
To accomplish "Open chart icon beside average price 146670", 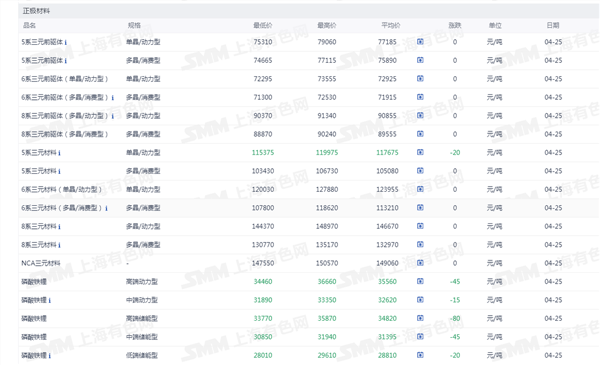I will pyautogui.click(x=420, y=226).
